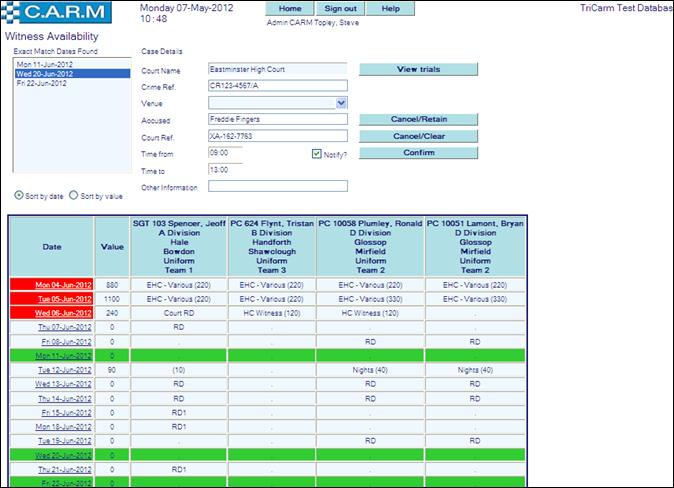Open the Help menu item
This screenshot has height=488, width=674.
(x=391, y=8)
